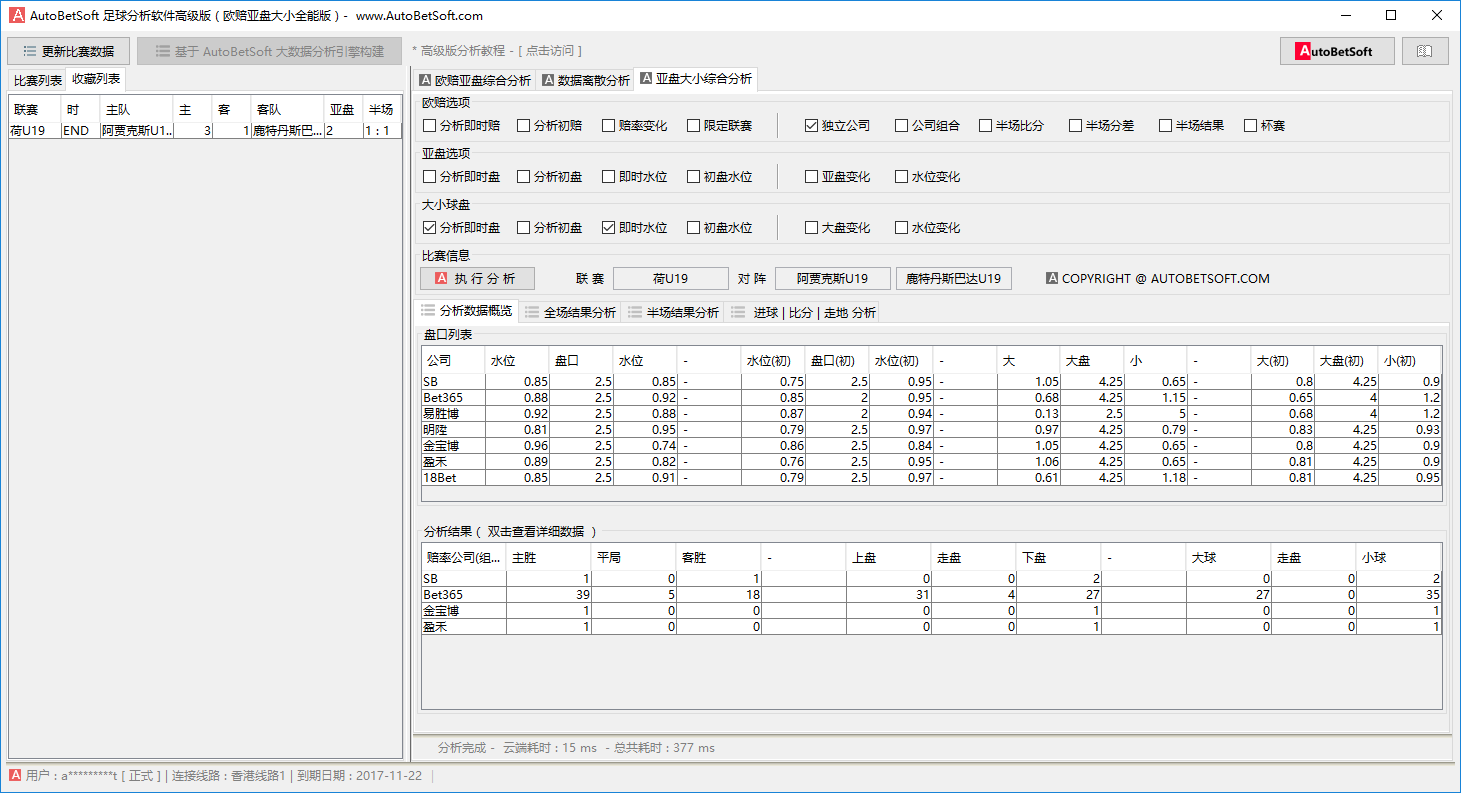Select the 半场结果分析 tab
This screenshot has width=1461, height=793.
click(x=673, y=312)
